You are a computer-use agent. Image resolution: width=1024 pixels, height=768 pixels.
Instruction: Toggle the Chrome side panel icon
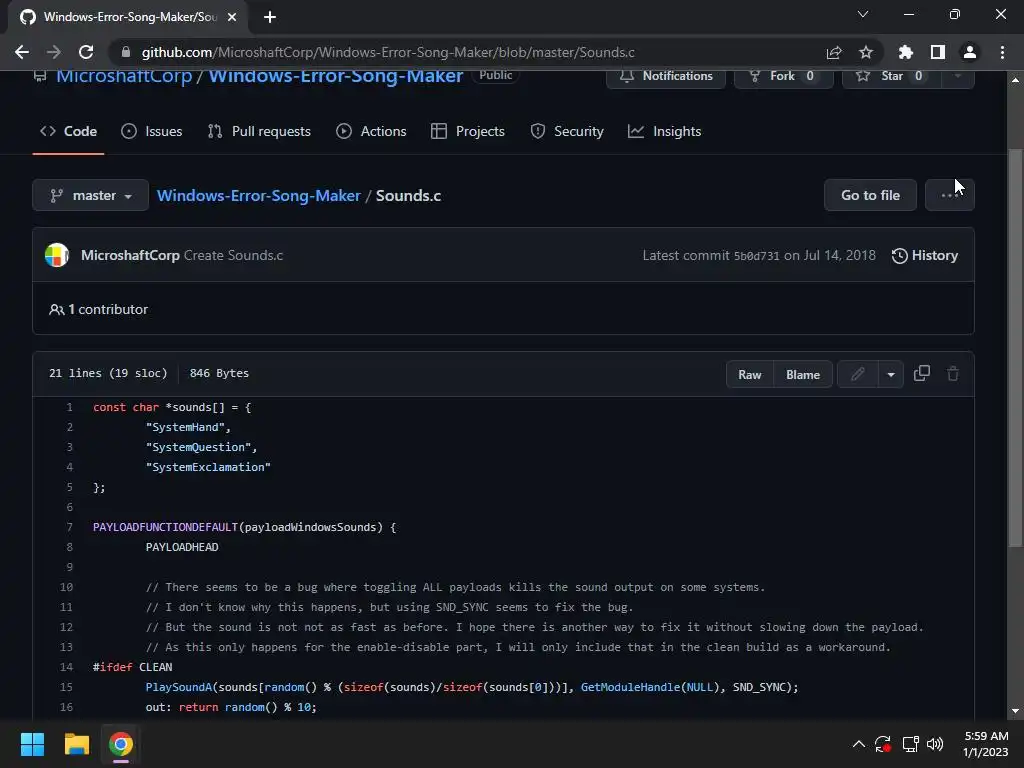tap(938, 52)
